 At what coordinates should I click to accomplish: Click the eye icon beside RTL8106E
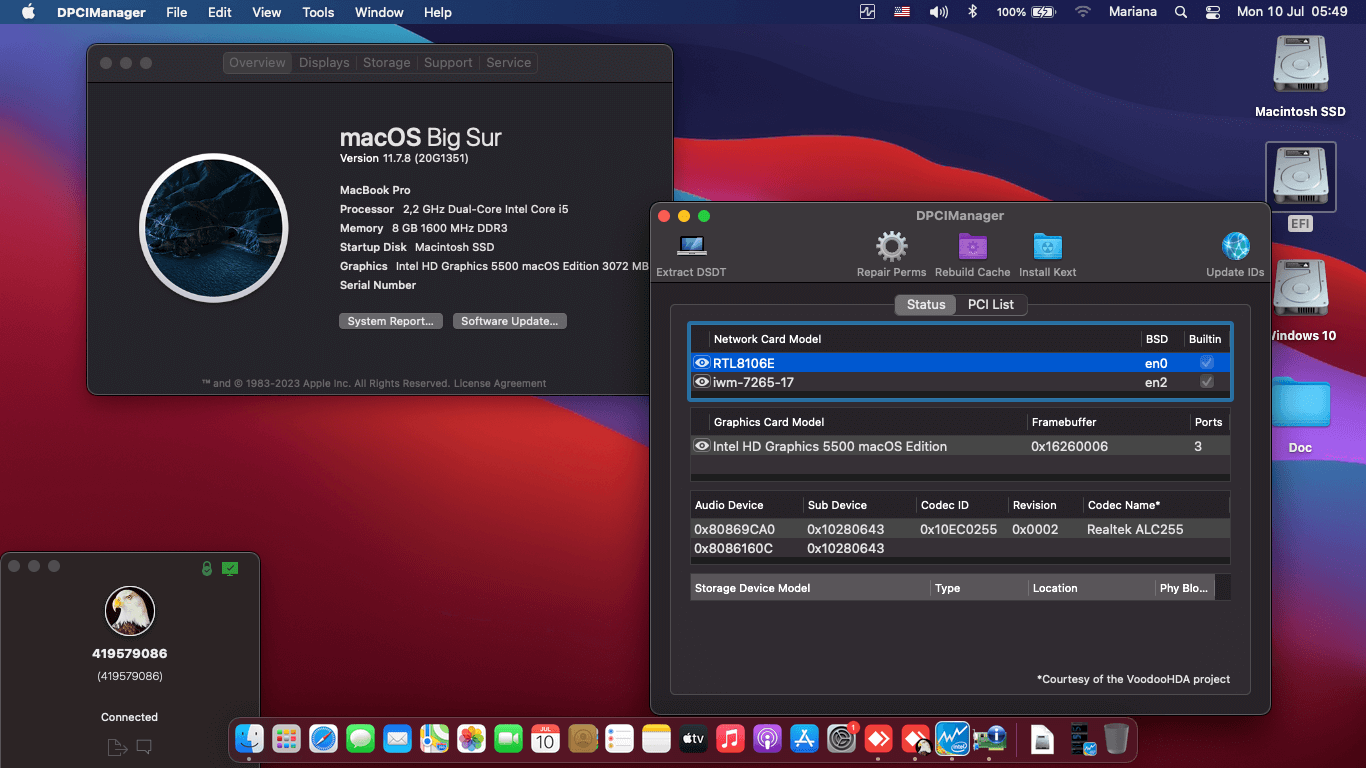(702, 363)
